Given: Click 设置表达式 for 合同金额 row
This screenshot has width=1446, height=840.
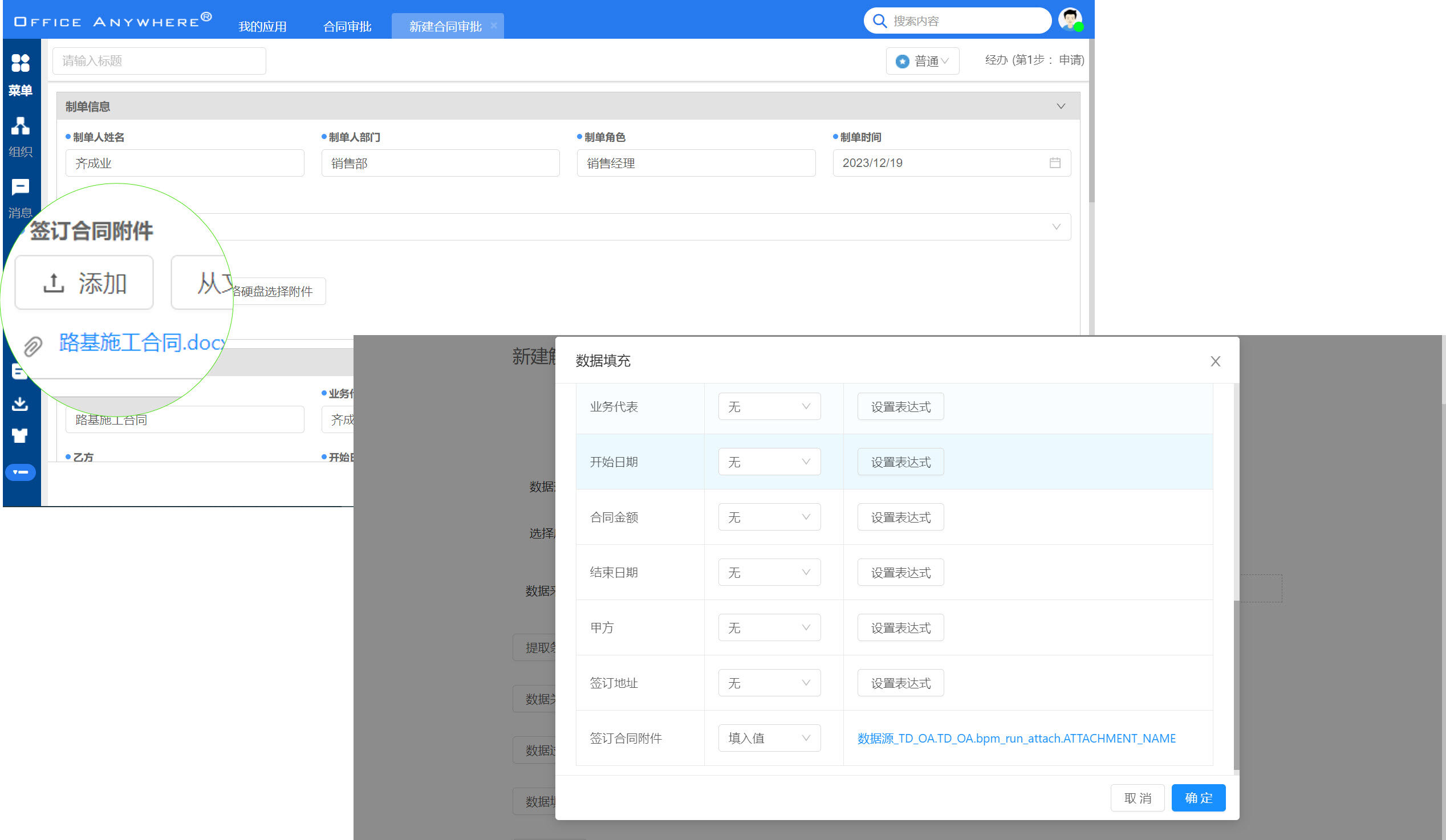Looking at the screenshot, I should coord(900,517).
